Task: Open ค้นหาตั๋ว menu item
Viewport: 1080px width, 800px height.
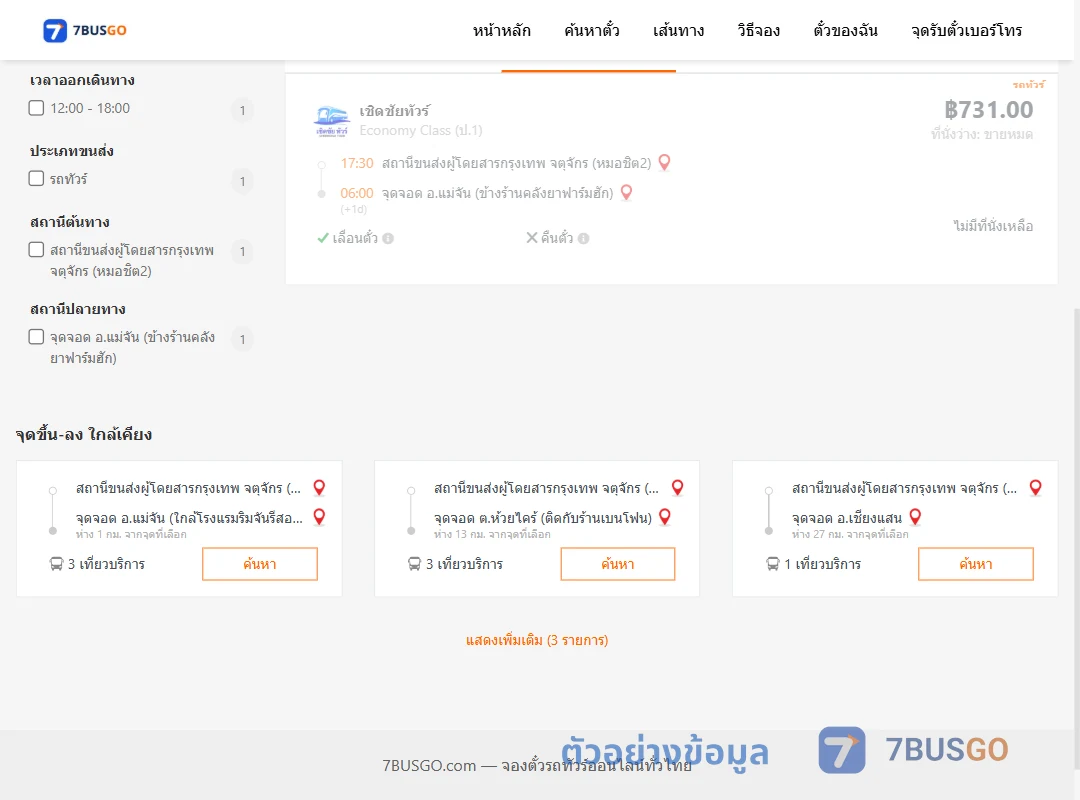Action: (x=592, y=30)
